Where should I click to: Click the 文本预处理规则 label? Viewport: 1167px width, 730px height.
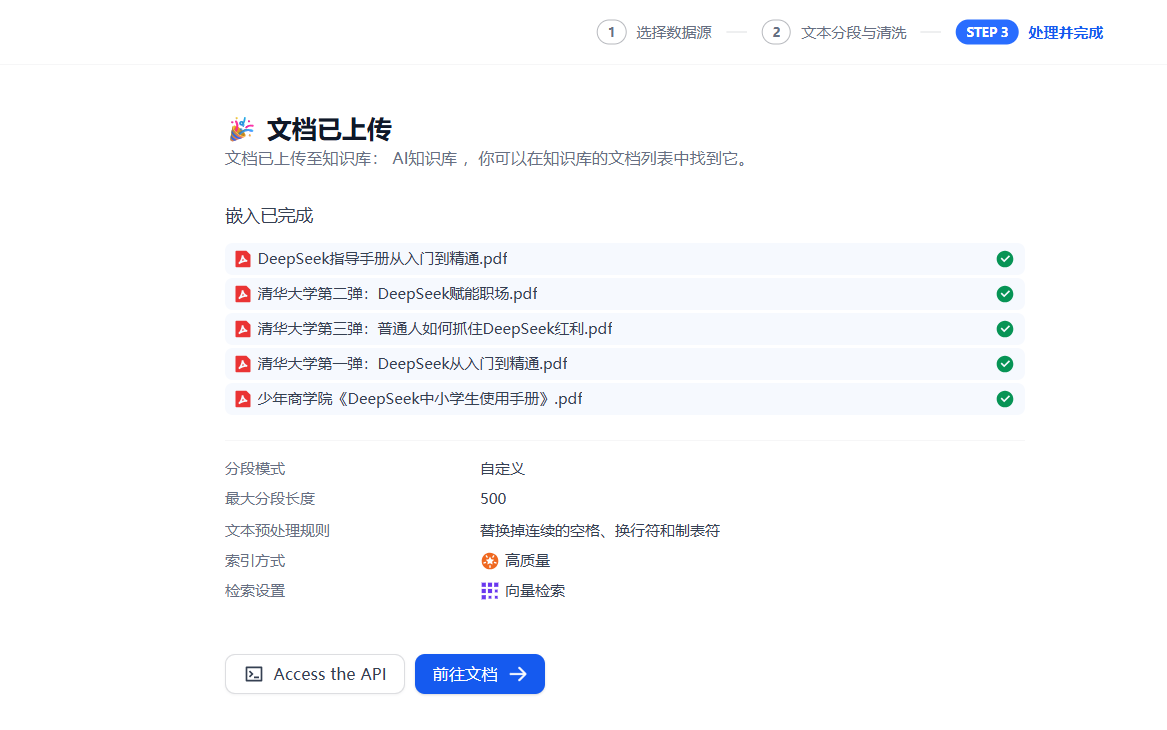tap(278, 531)
